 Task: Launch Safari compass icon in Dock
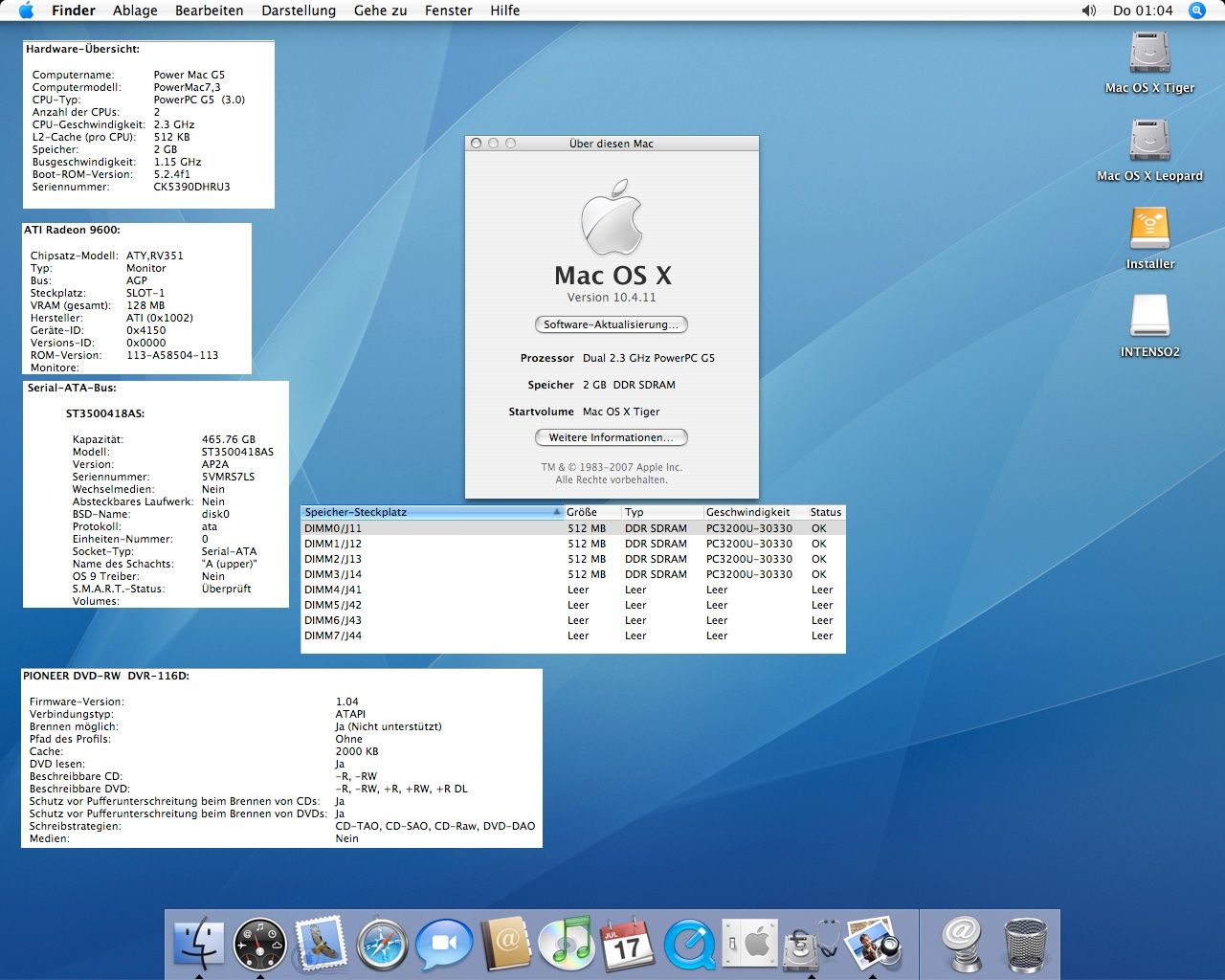click(382, 944)
